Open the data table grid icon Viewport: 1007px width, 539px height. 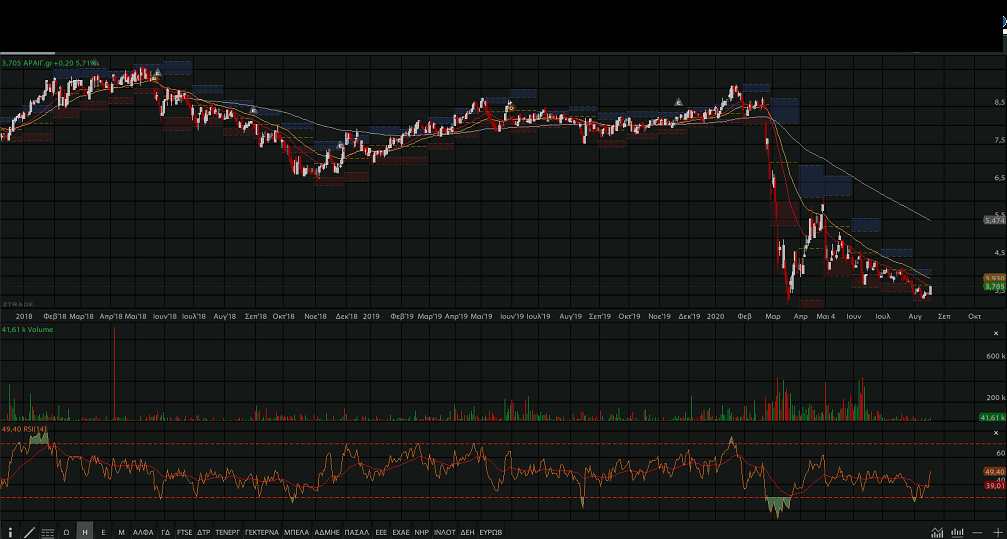coord(47,532)
